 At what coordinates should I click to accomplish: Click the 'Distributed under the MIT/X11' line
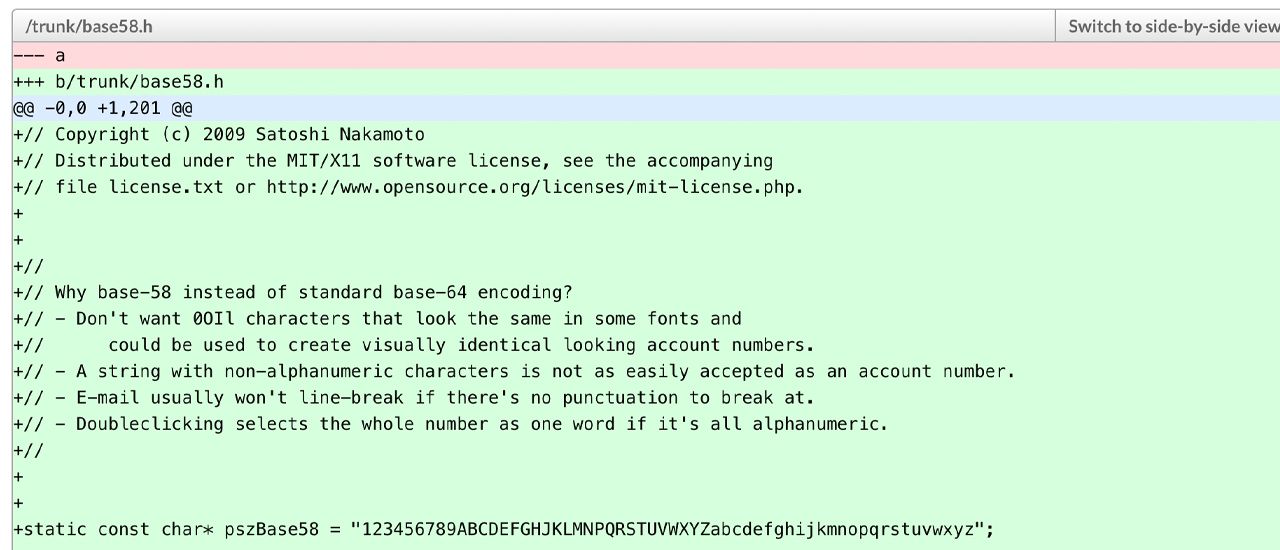pyautogui.click(x=392, y=161)
